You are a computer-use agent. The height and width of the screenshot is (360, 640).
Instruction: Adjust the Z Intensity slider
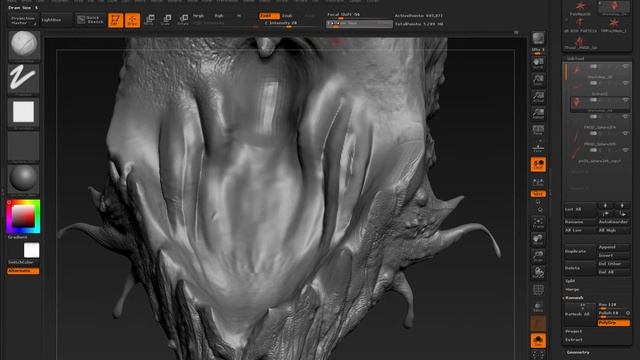(291, 23)
